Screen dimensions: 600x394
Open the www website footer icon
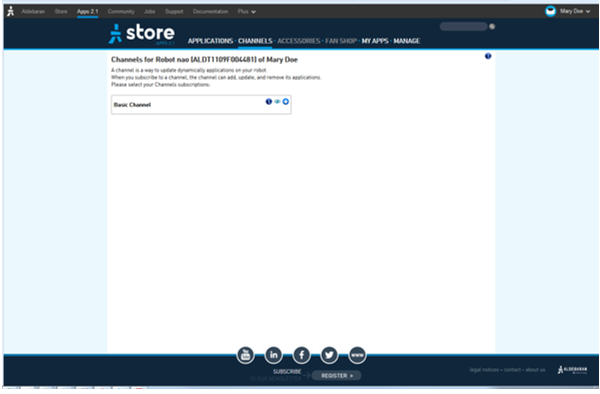357,355
